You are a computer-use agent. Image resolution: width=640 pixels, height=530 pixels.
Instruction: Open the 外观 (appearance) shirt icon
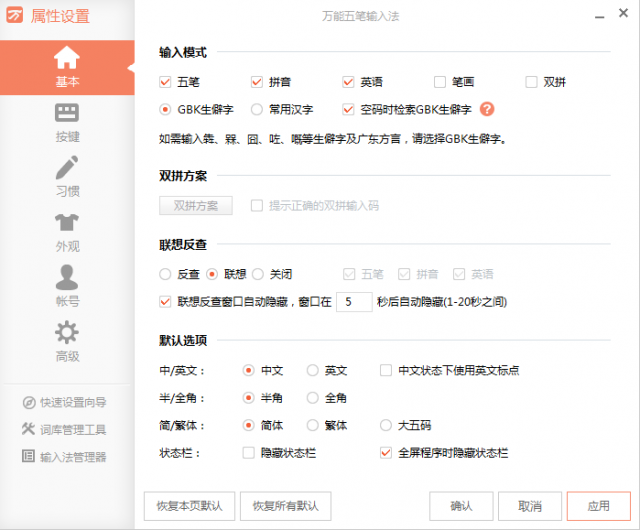[x=67, y=222]
